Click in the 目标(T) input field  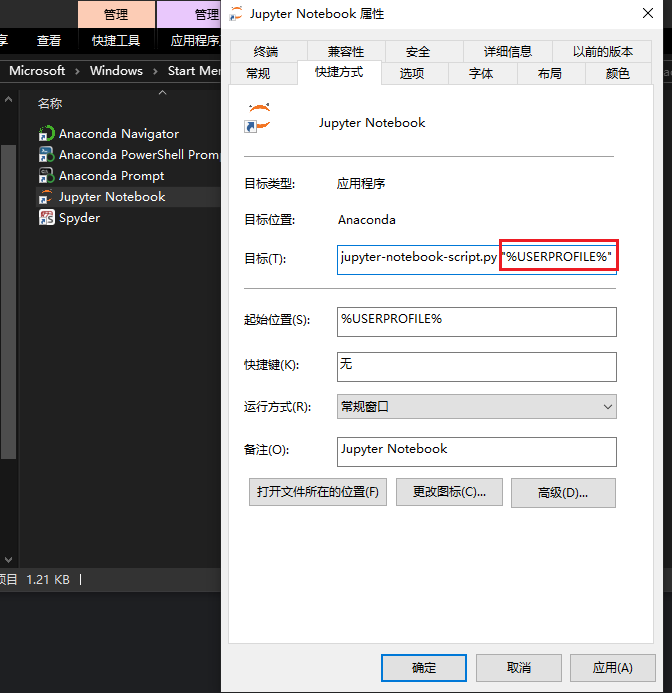(x=477, y=259)
